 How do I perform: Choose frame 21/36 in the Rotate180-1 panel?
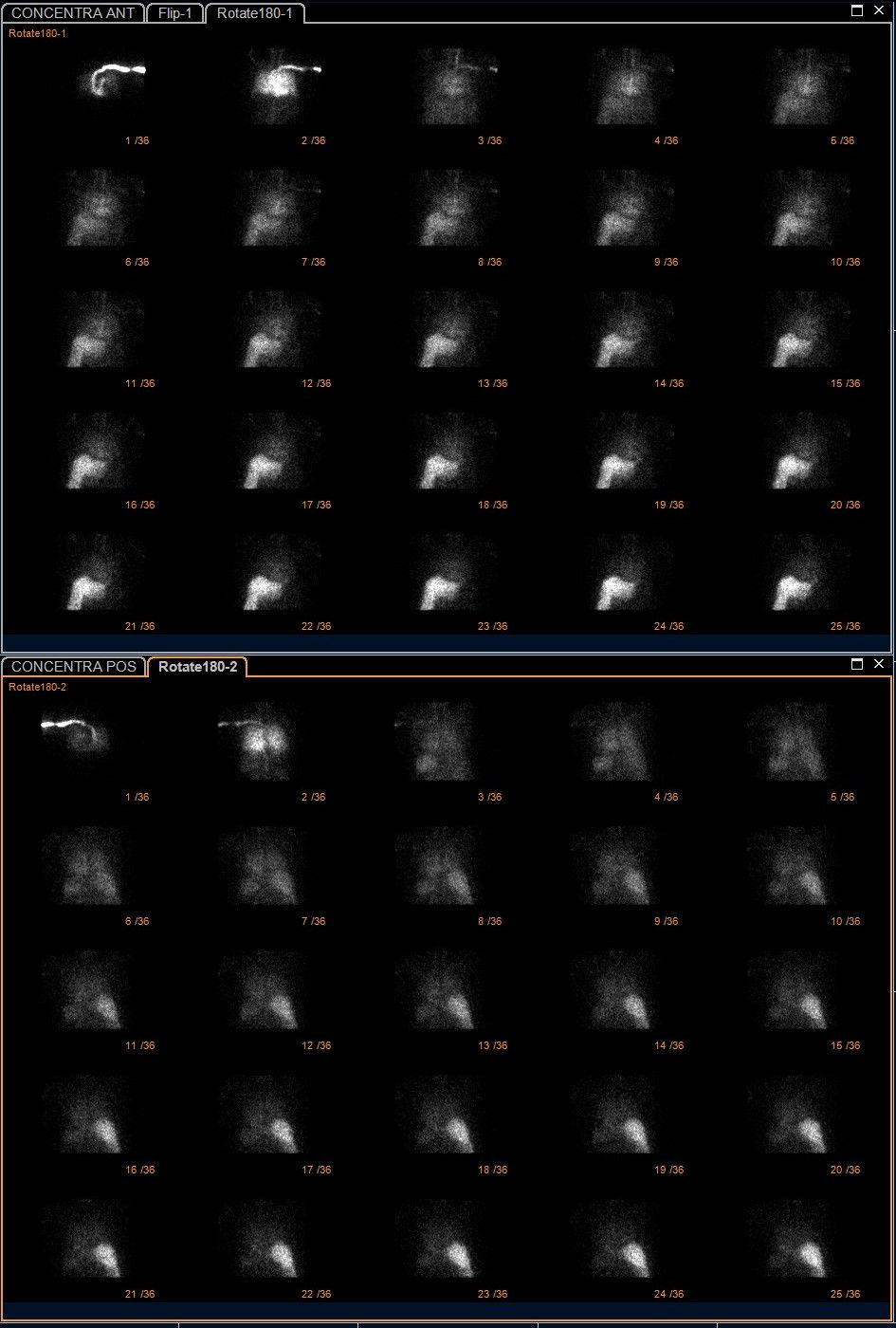click(107, 572)
